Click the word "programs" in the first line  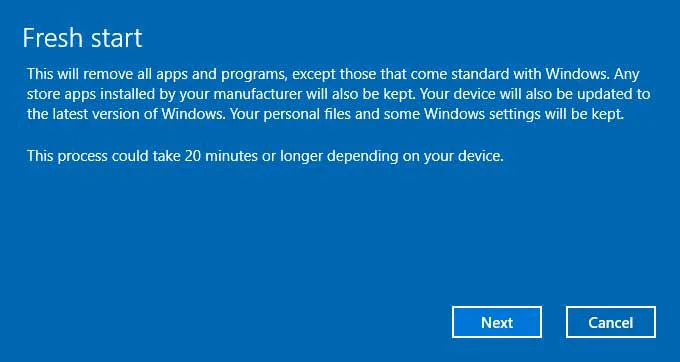(x=254, y=75)
